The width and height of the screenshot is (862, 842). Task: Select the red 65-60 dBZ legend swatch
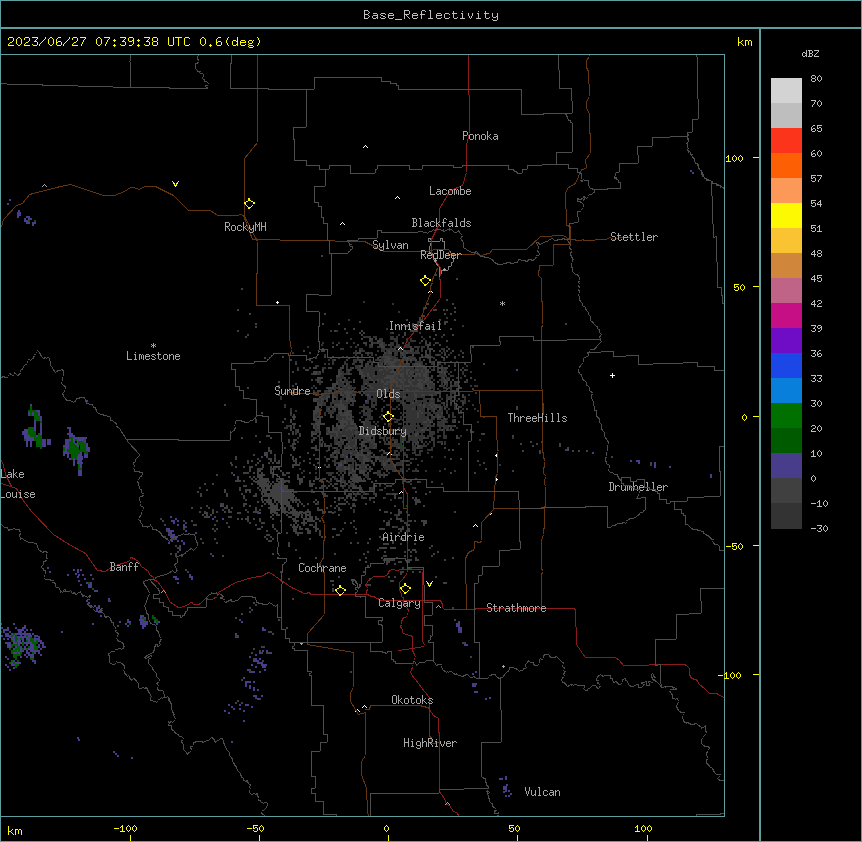click(786, 140)
